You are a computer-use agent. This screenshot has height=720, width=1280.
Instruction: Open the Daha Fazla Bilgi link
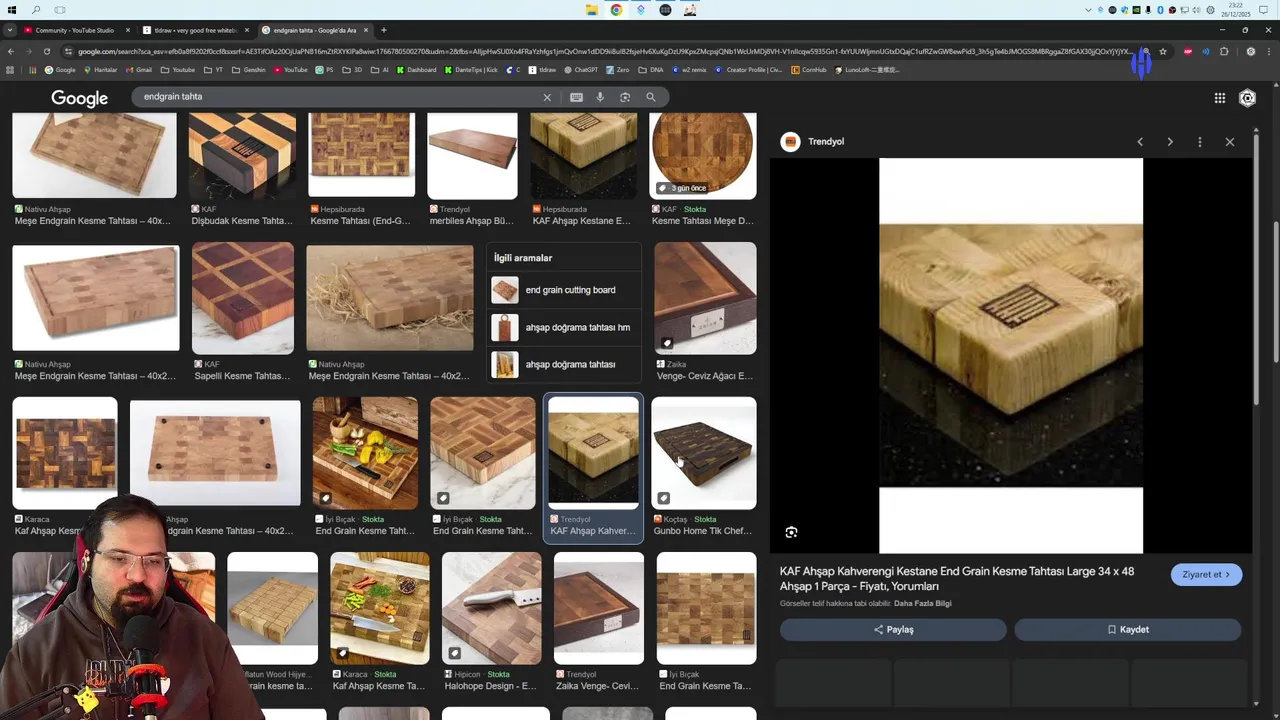point(922,604)
